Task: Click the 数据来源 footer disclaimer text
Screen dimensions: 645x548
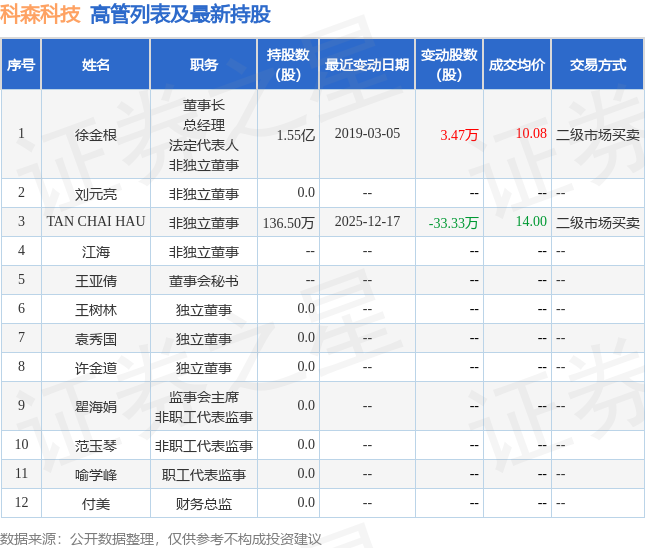Action: coord(161,539)
